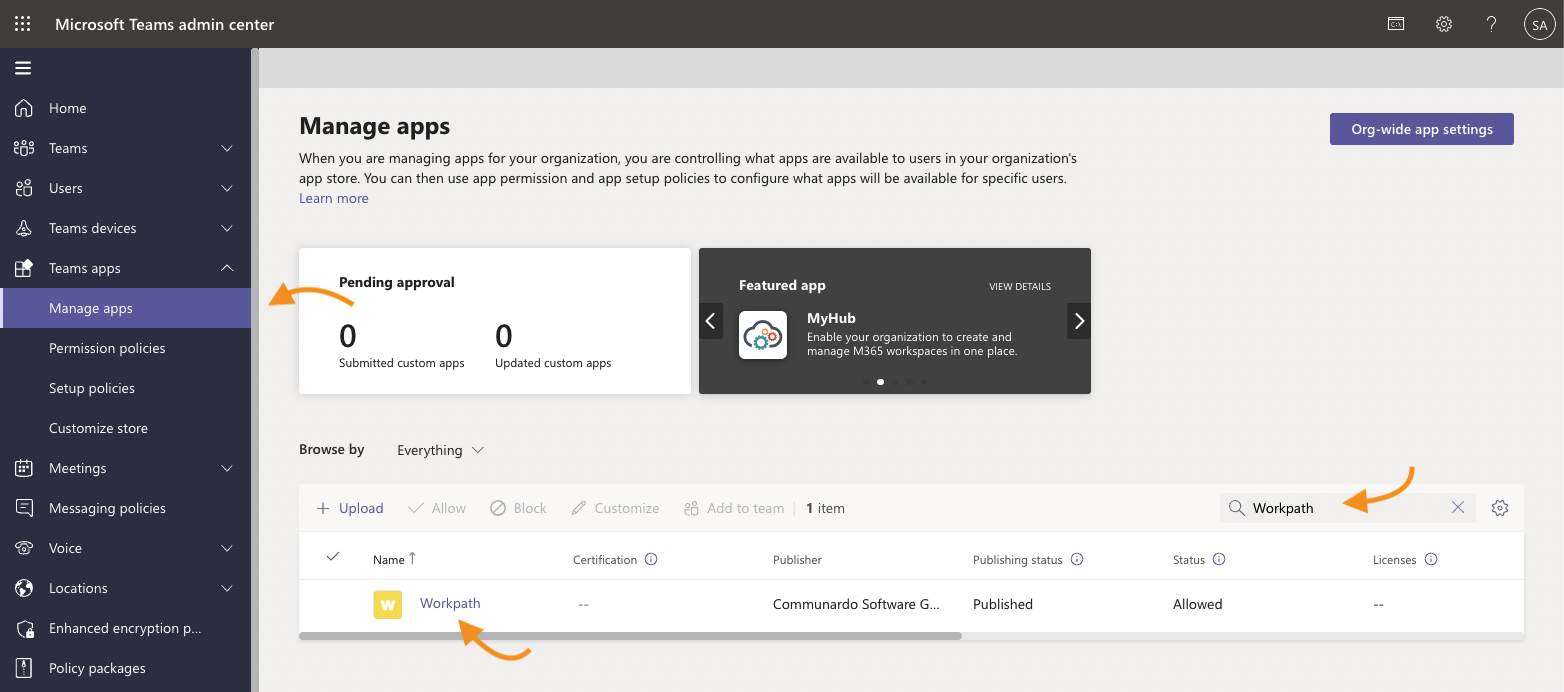Click the Publishing status info icon
Viewport: 1564px width, 692px height.
(1077, 559)
